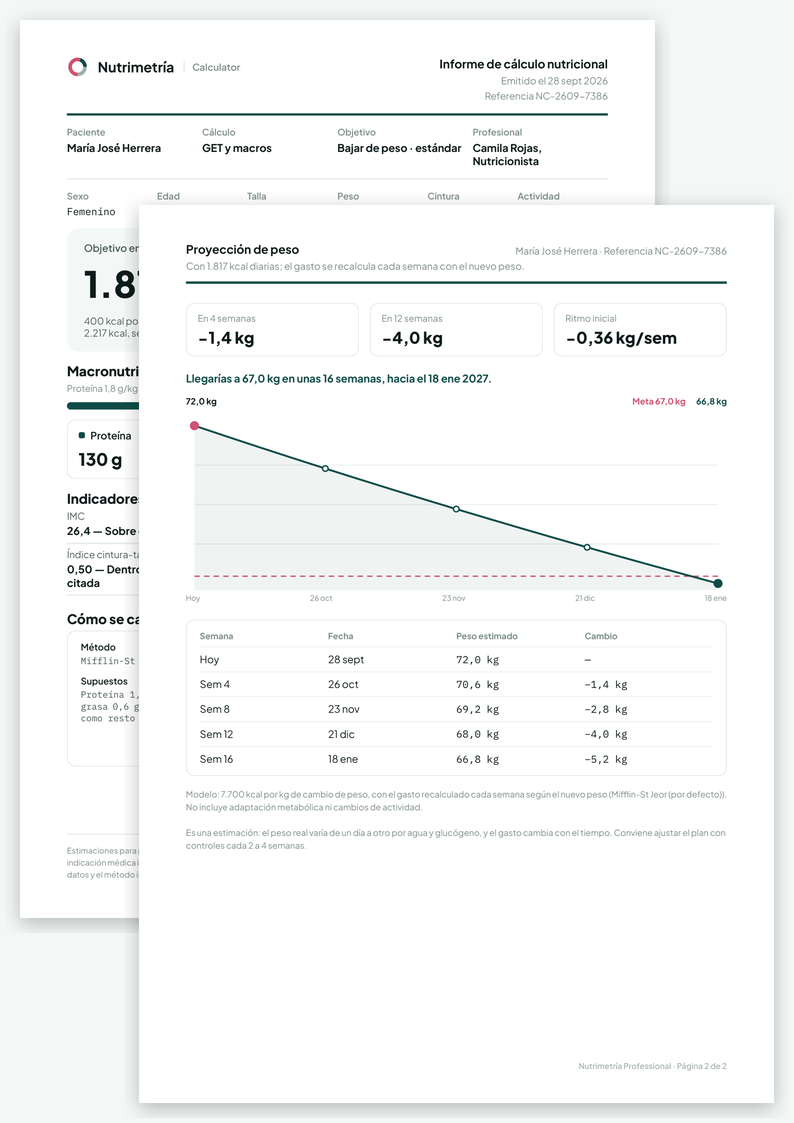Click the Cambio table header
Image resolution: width=794 pixels, height=1123 pixels.
tap(601, 636)
